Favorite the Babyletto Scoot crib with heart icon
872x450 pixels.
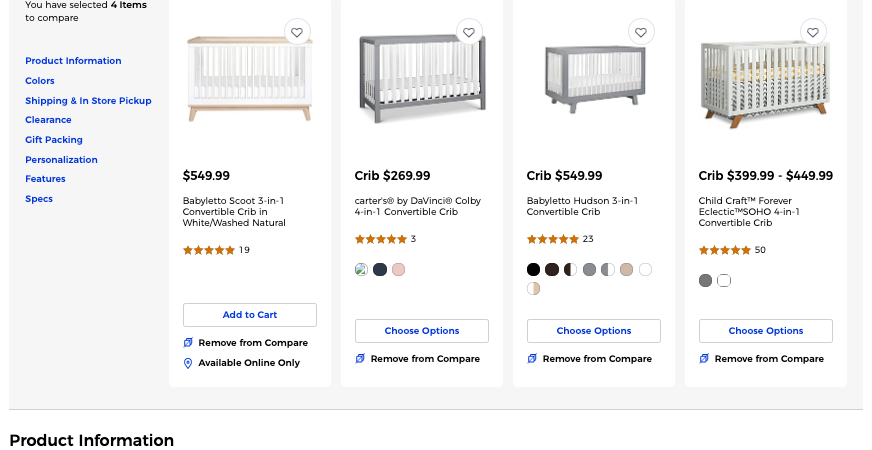(297, 32)
